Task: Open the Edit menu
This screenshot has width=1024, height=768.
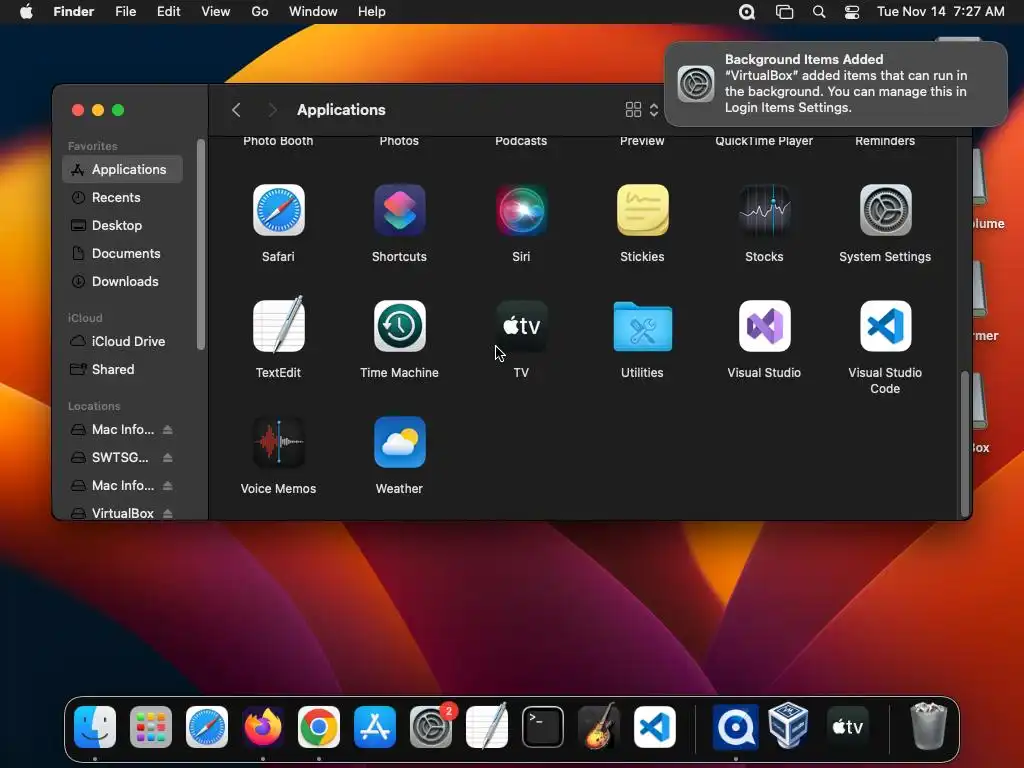Action: click(168, 12)
